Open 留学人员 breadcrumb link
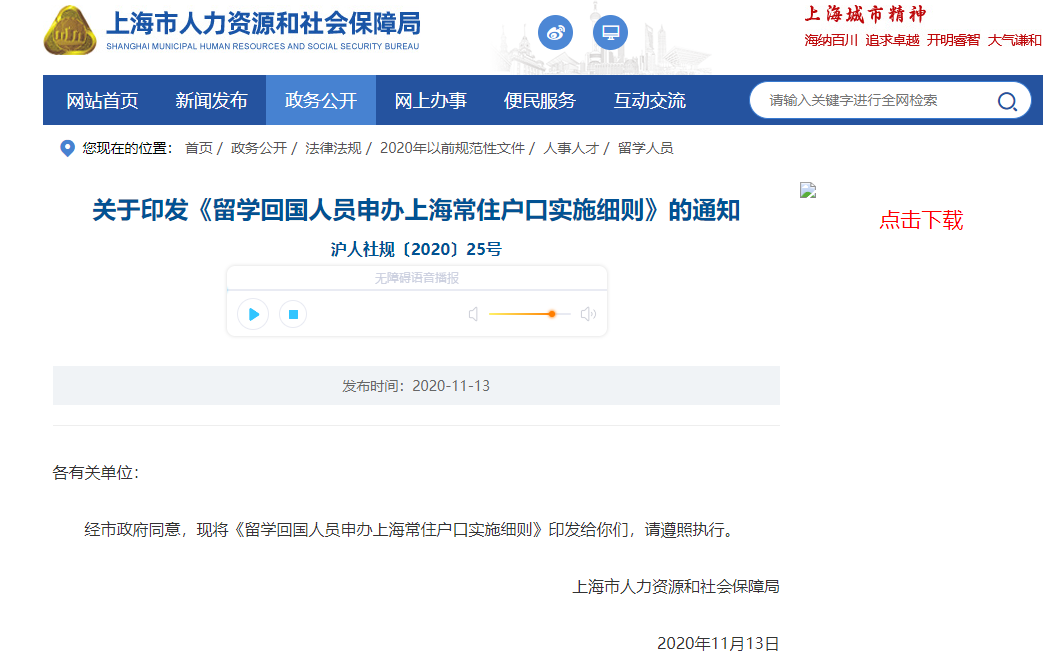 click(645, 148)
